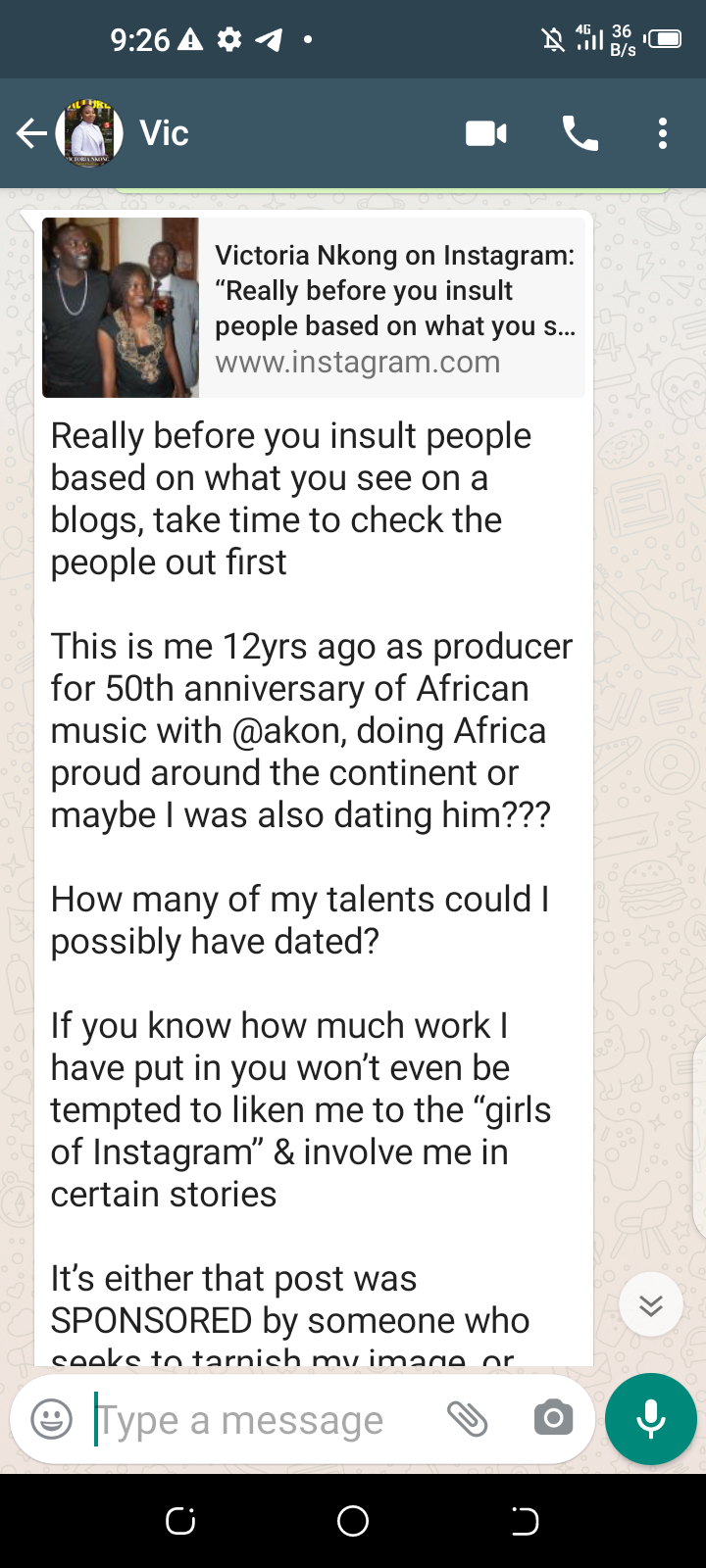Tap the Victoria Nkong on Instagram title
Viewport: 706px width, 1568px height.
pos(394,256)
